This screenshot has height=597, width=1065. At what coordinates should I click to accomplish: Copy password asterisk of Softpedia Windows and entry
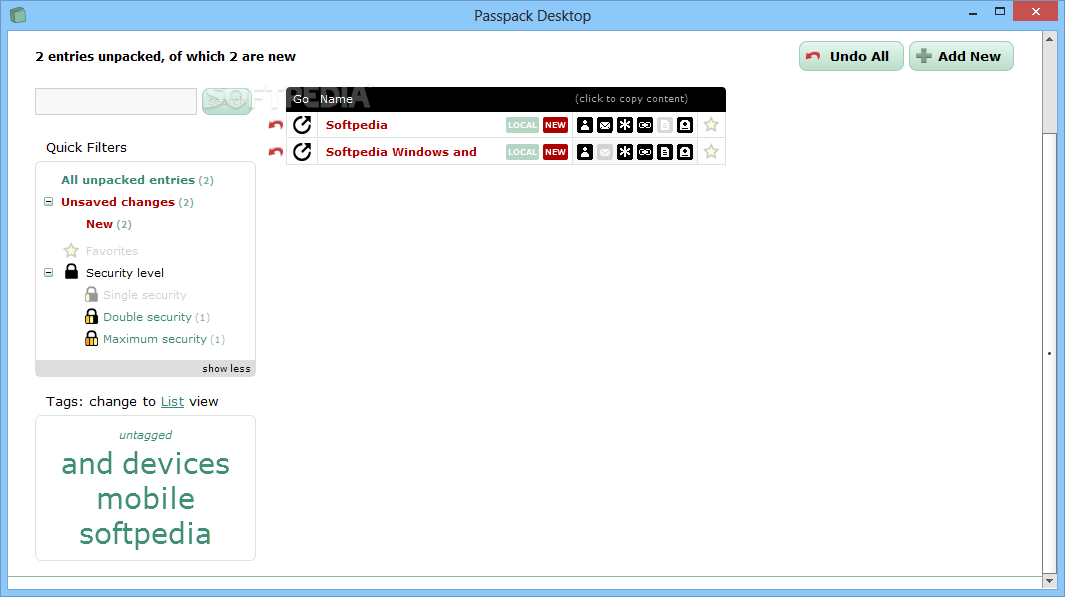625,152
